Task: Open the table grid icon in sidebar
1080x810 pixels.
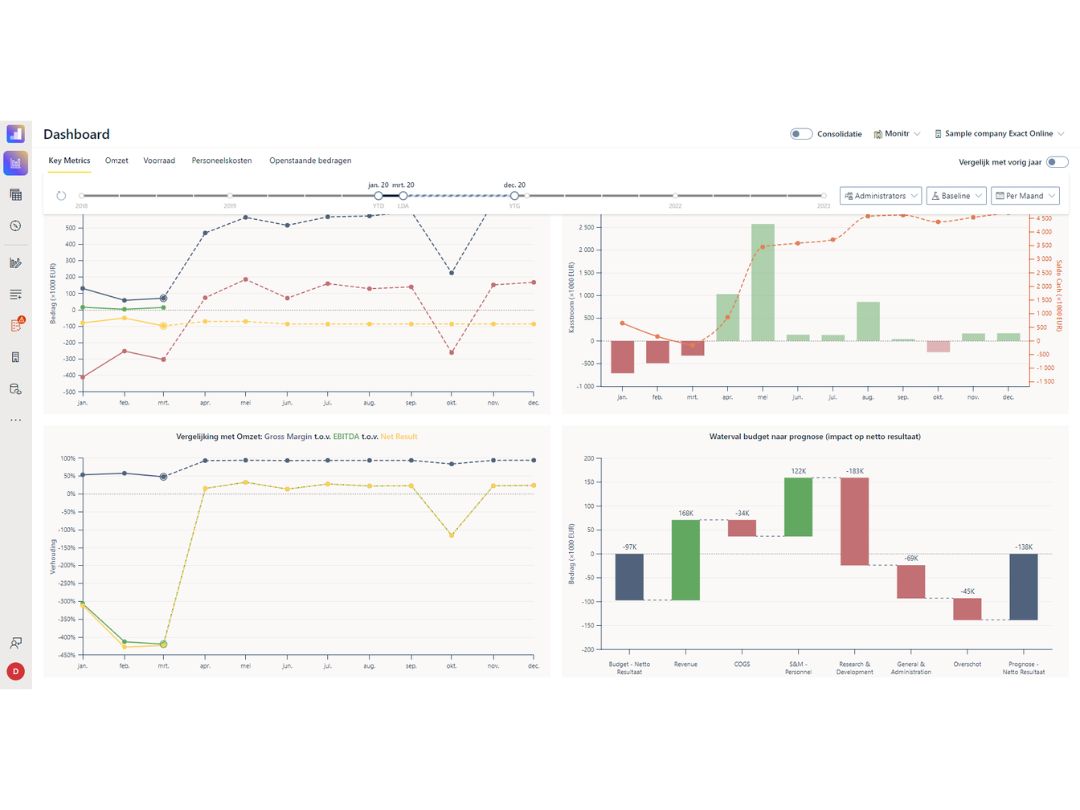Action: pyautogui.click(x=16, y=195)
